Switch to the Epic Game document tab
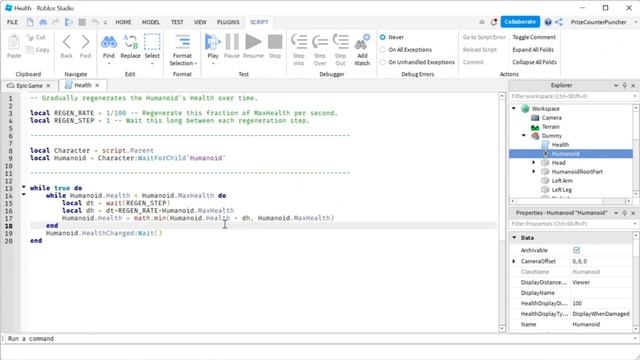The height and width of the screenshot is (360, 640). click(29, 85)
